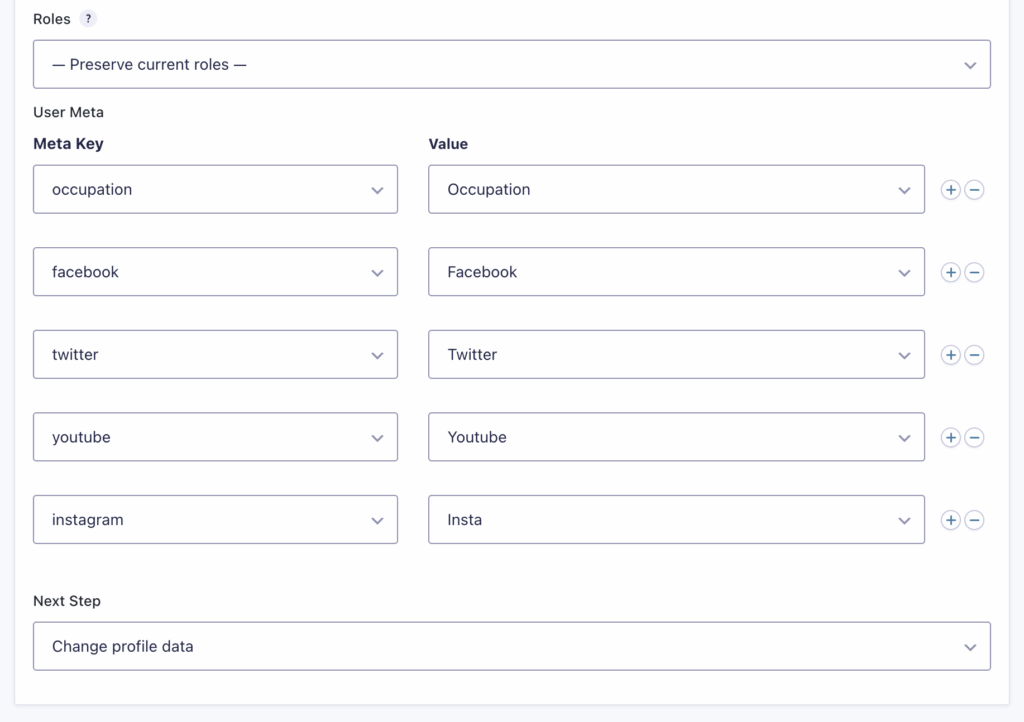
Task: Open the Next Step dropdown
Action: (x=512, y=646)
